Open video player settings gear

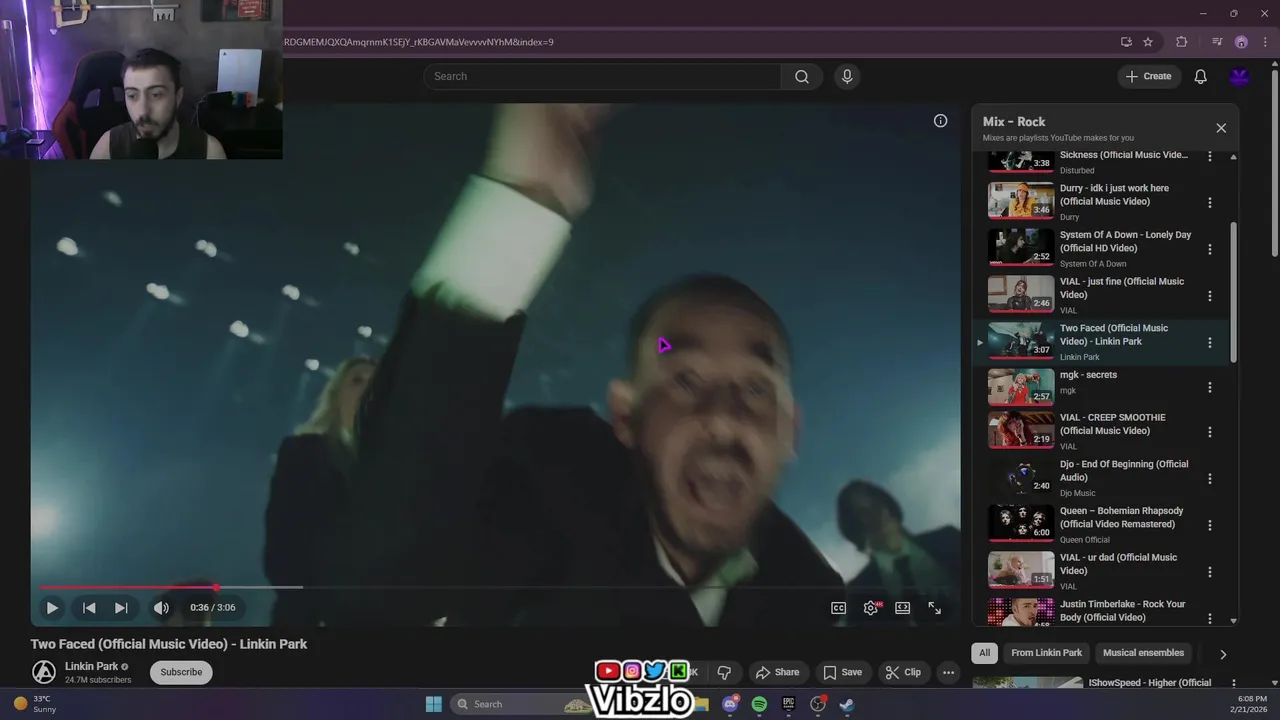tap(871, 607)
